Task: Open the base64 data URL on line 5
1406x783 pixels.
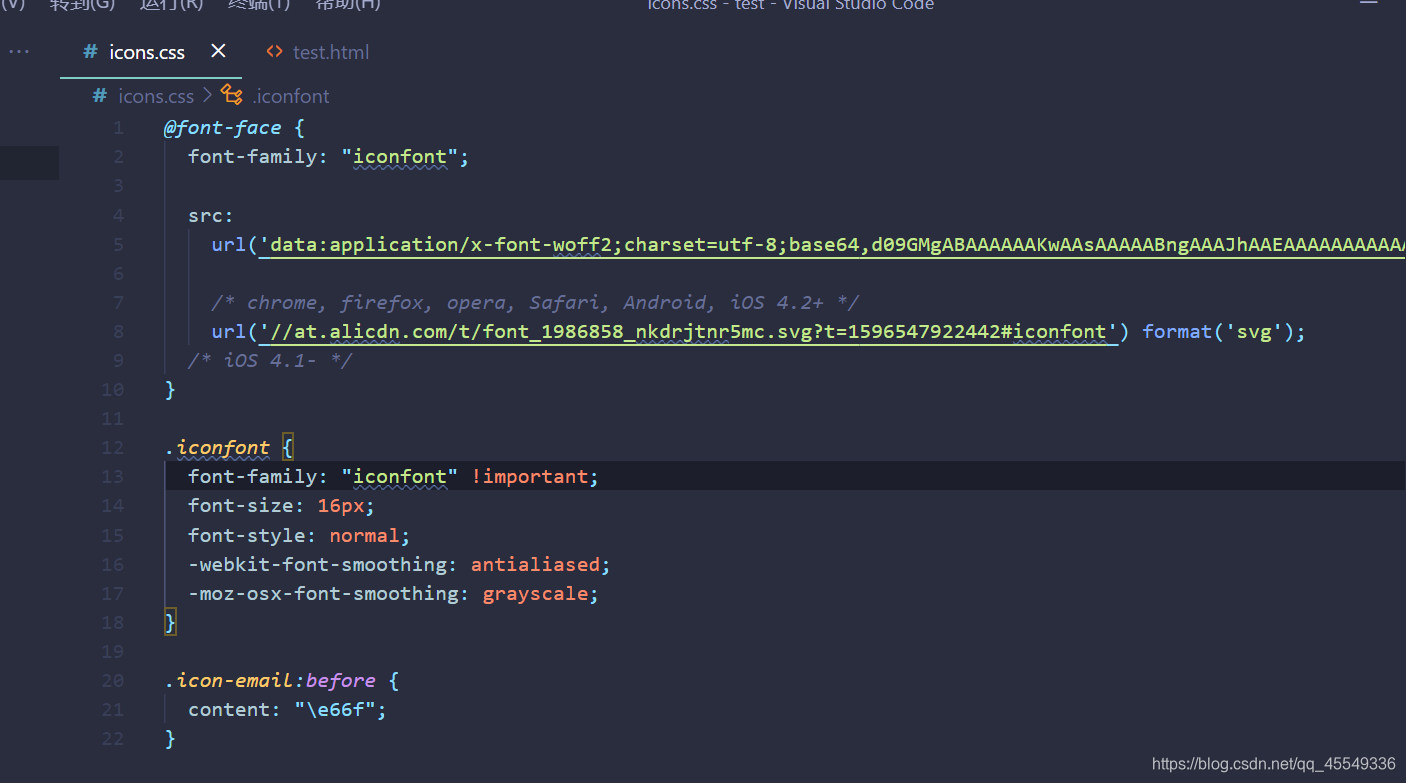Action: click(x=832, y=244)
